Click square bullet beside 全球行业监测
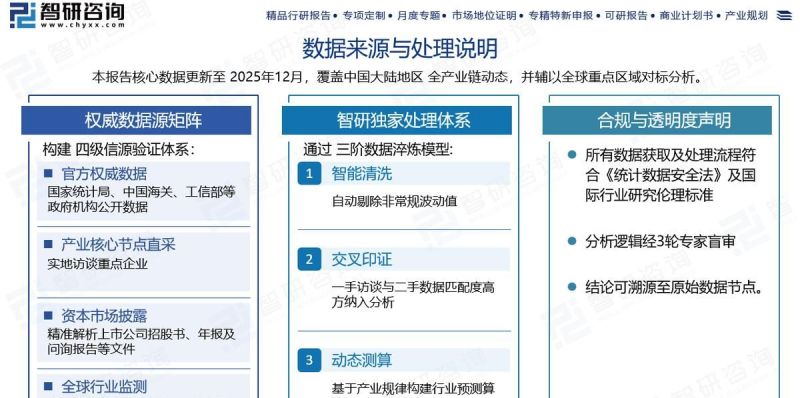The height and width of the screenshot is (398, 800). [x=48, y=386]
